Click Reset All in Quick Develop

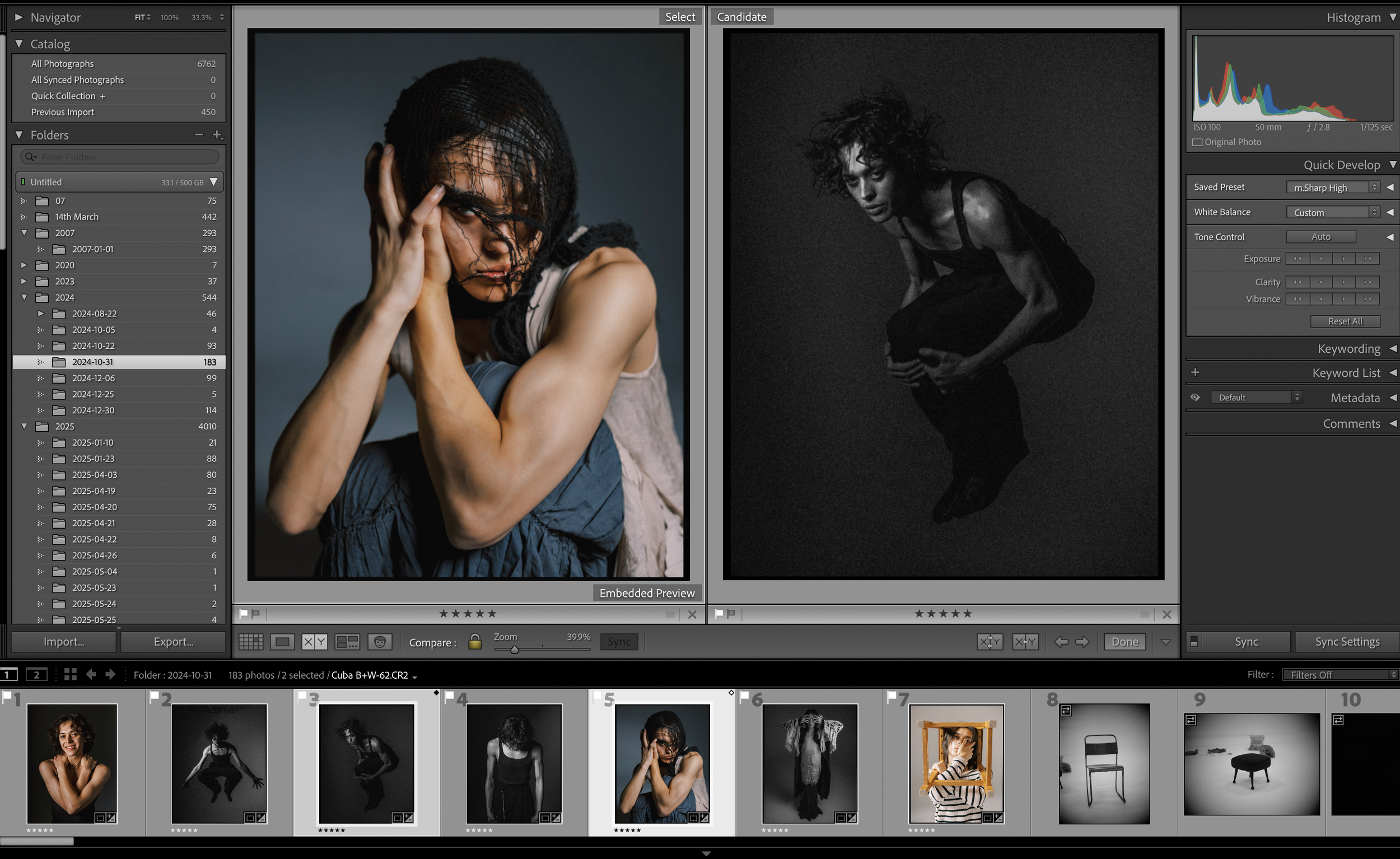[1345, 321]
